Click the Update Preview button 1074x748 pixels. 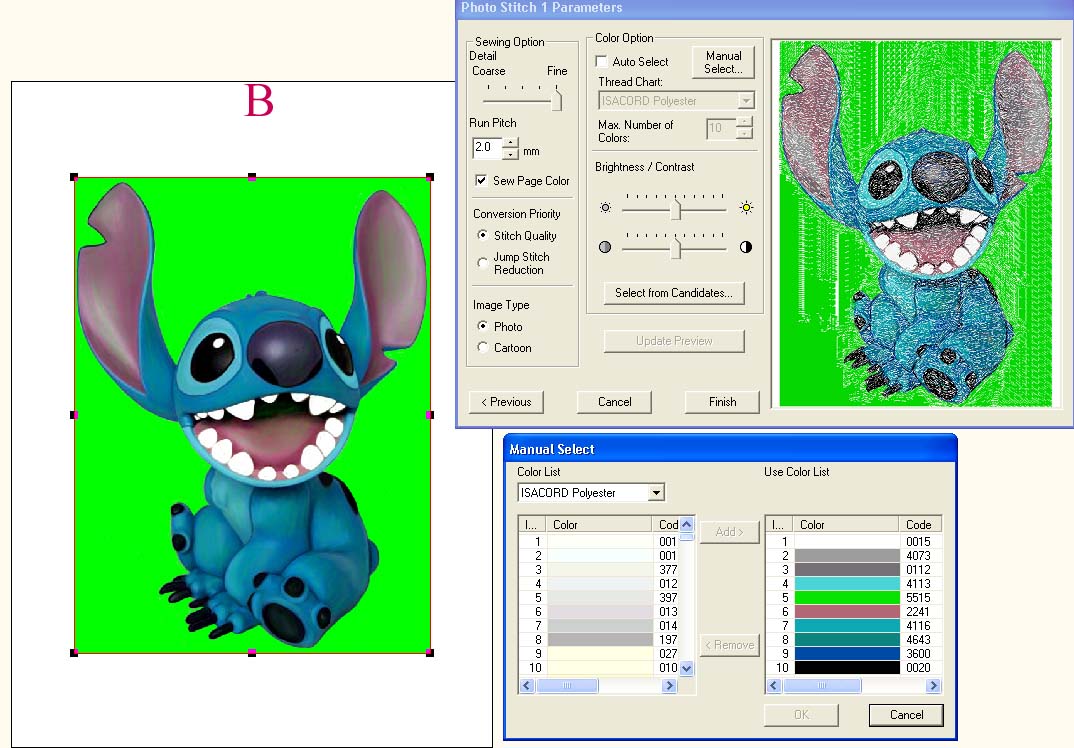tap(674, 341)
